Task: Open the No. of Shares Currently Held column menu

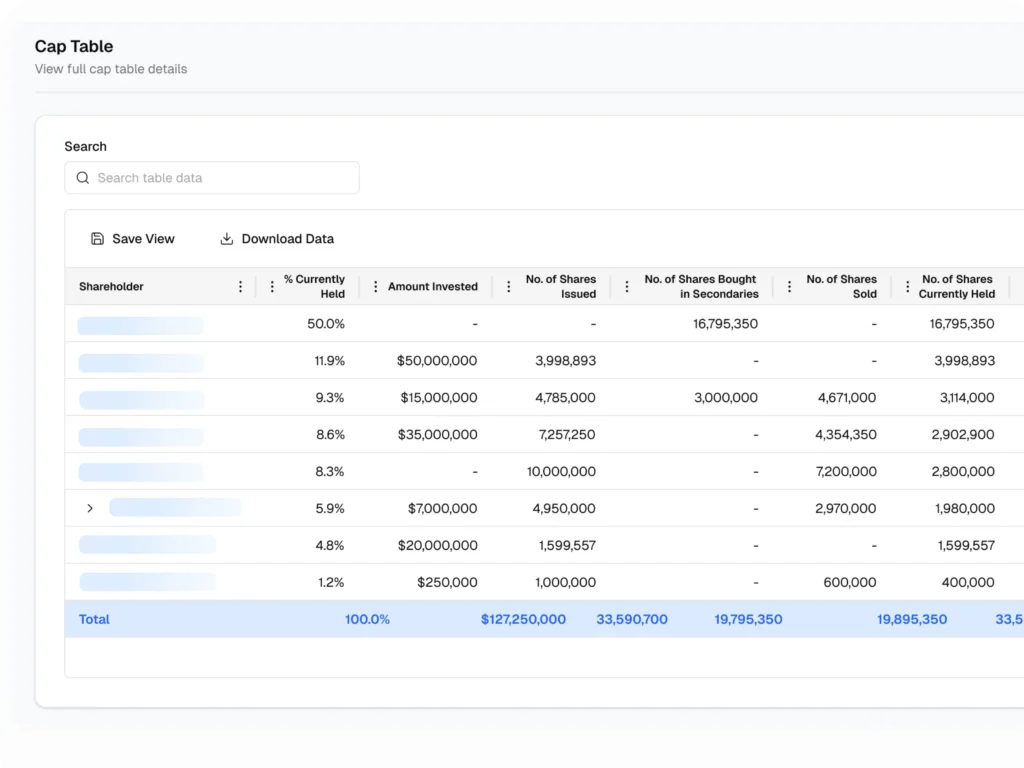Action: [x=906, y=286]
